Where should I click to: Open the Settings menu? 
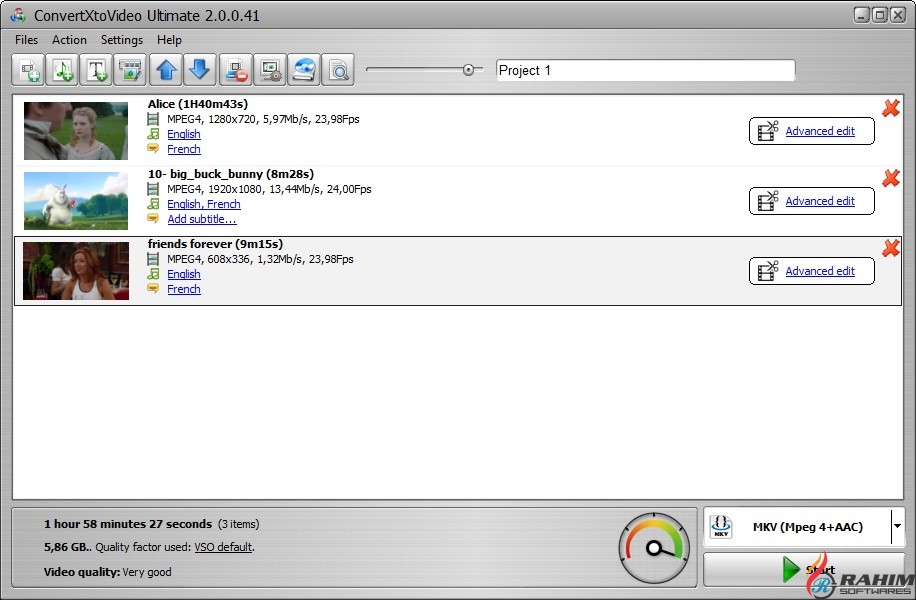pos(122,40)
